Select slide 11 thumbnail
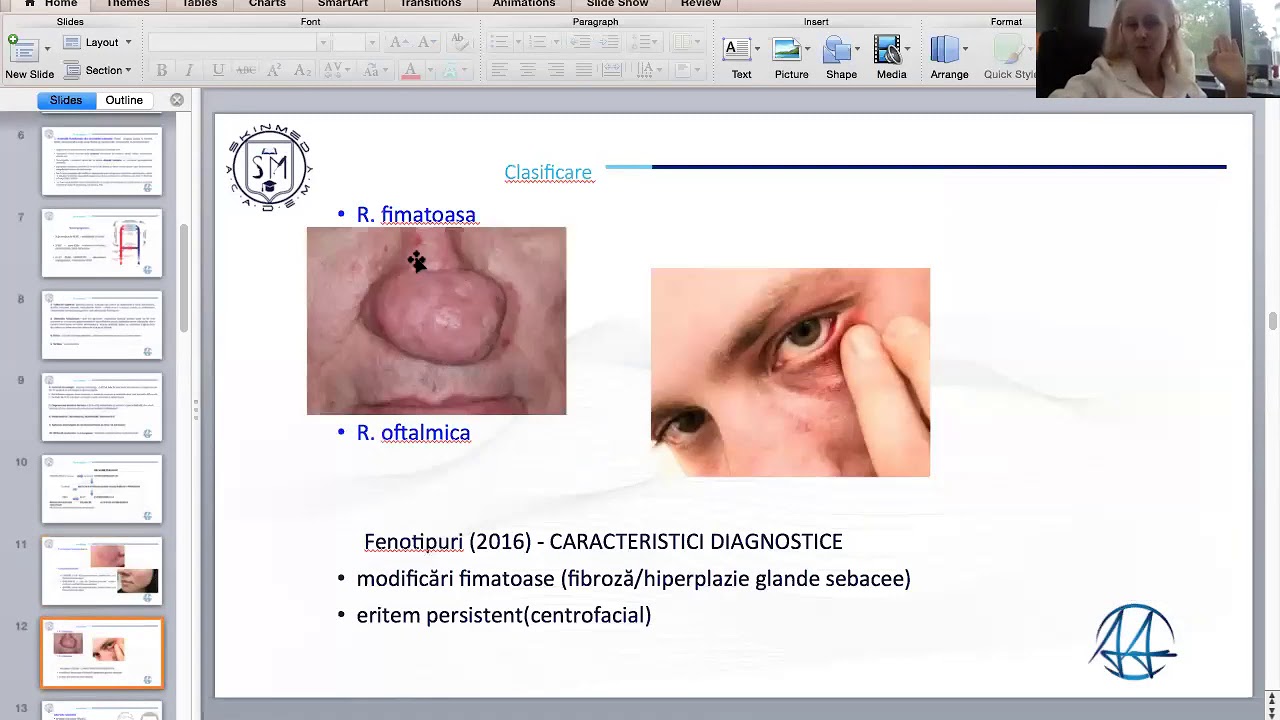Viewport: 1280px width, 720px height. (101, 571)
